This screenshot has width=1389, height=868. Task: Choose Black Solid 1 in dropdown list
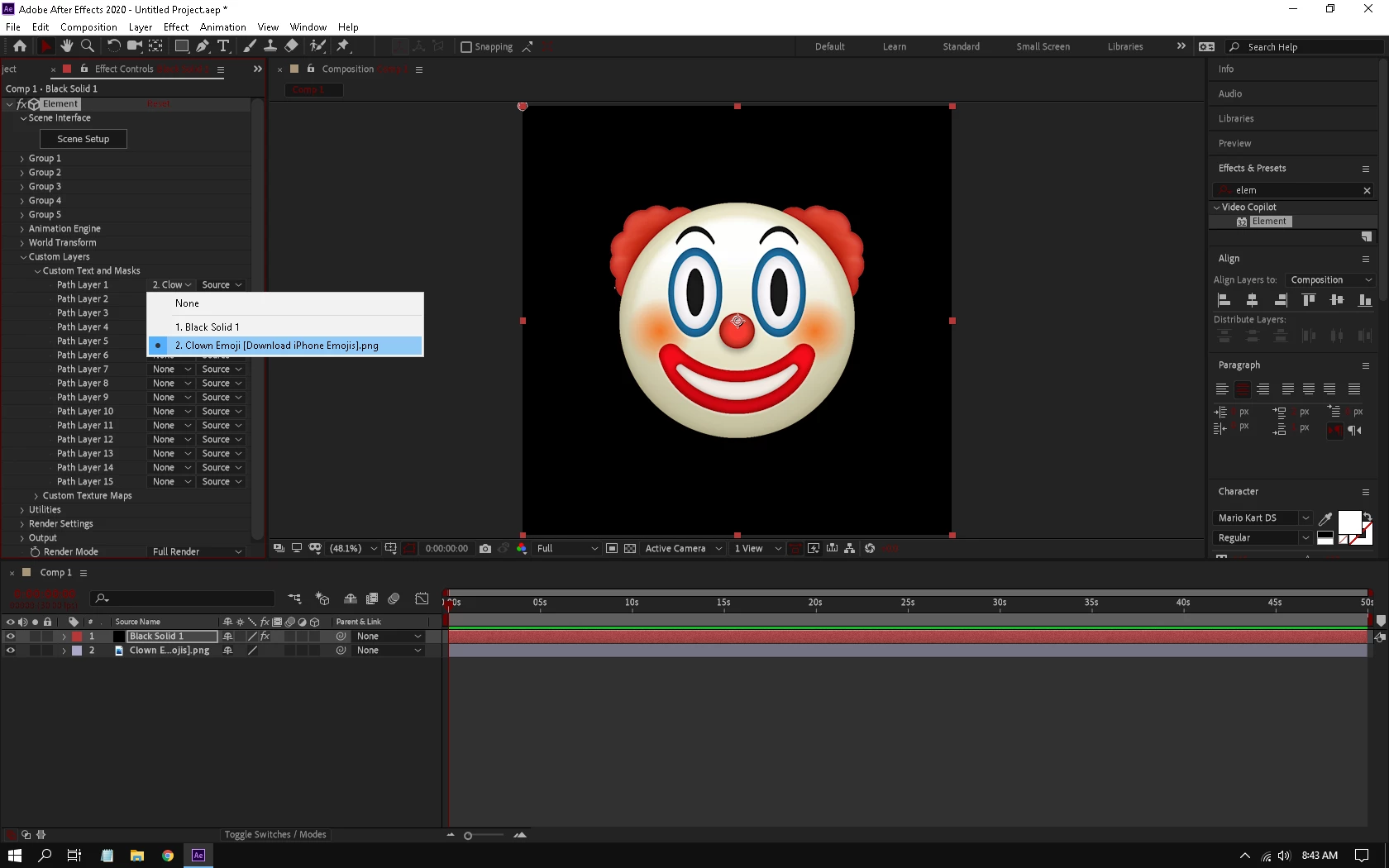(285, 327)
